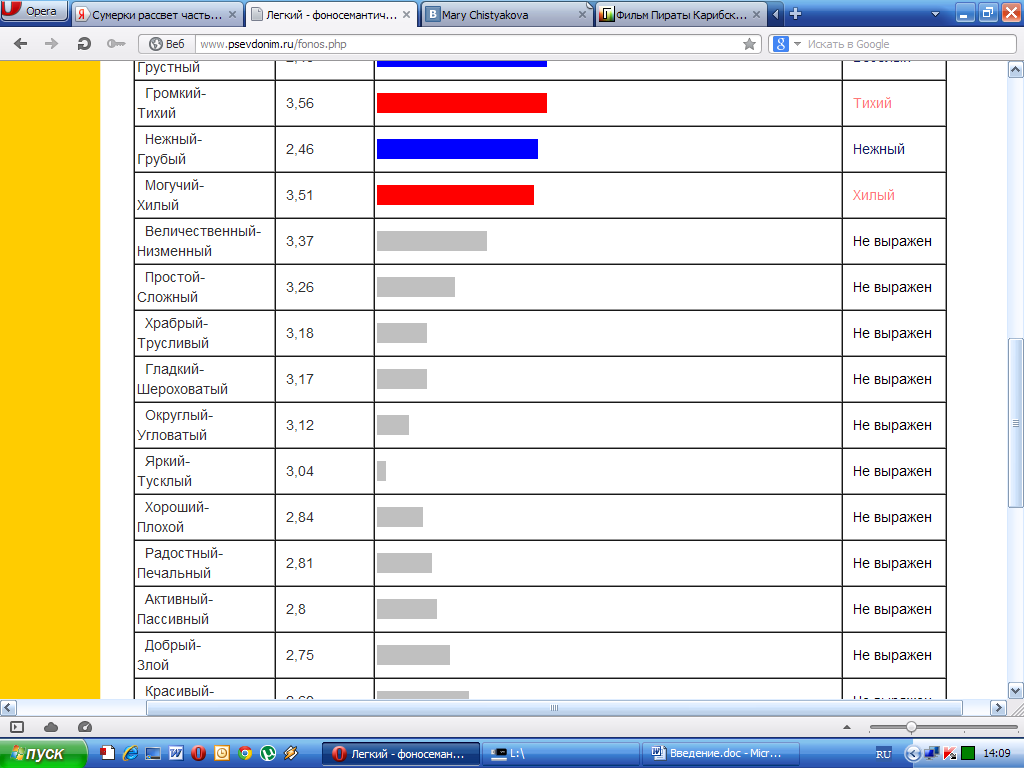Click the vertical scrollbar down arrow
The height and width of the screenshot is (768, 1024).
[x=1016, y=690]
